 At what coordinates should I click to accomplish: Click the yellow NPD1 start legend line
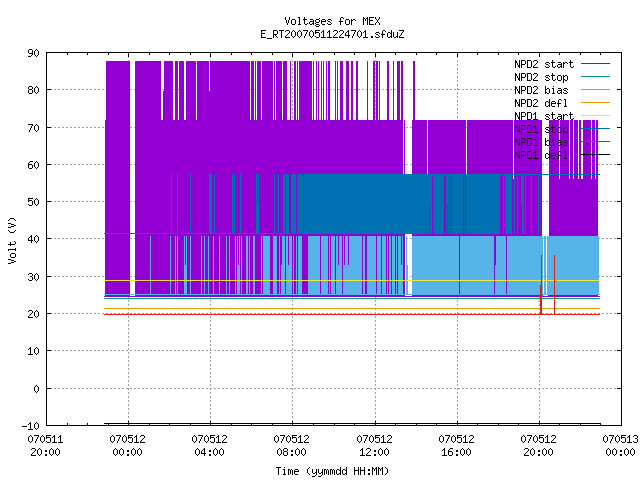click(x=595, y=116)
